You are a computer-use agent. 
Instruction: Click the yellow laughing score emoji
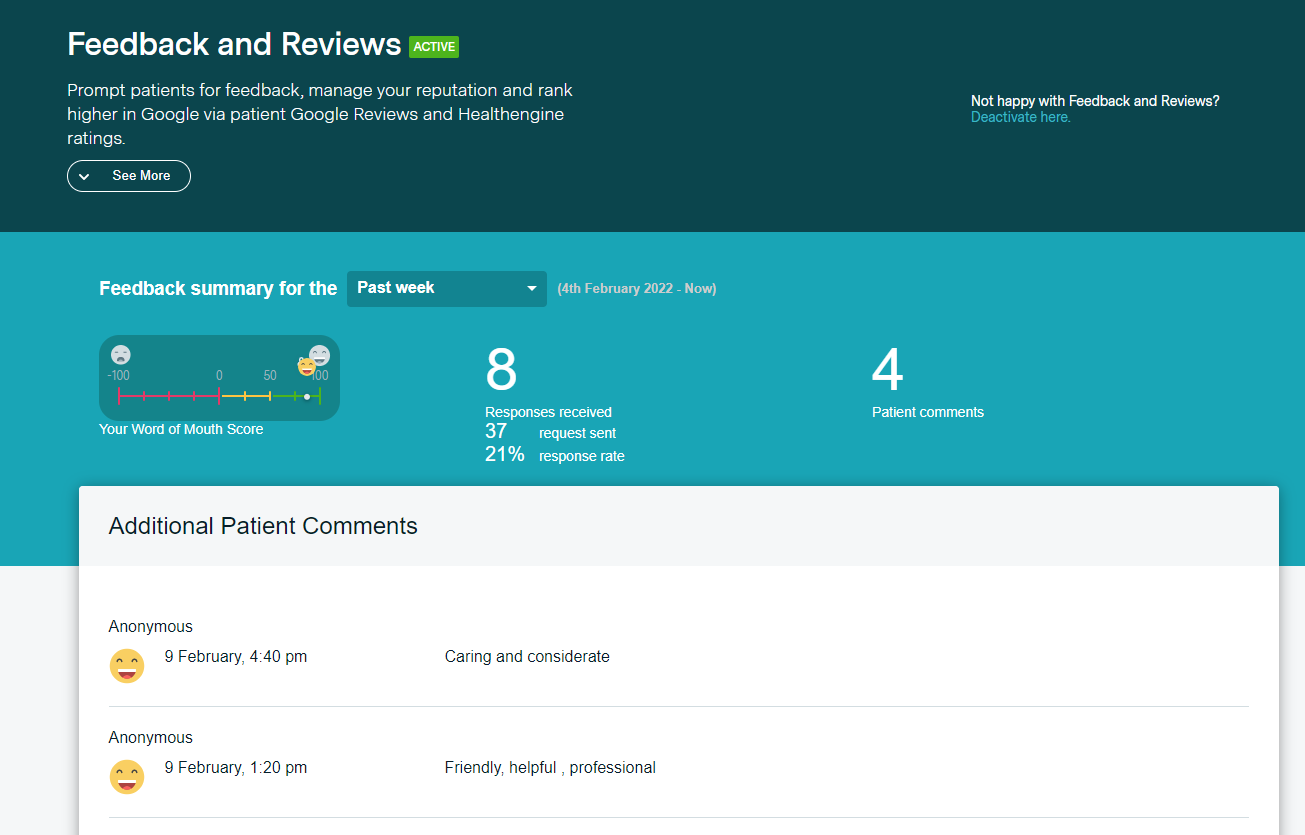pyautogui.click(x=307, y=367)
